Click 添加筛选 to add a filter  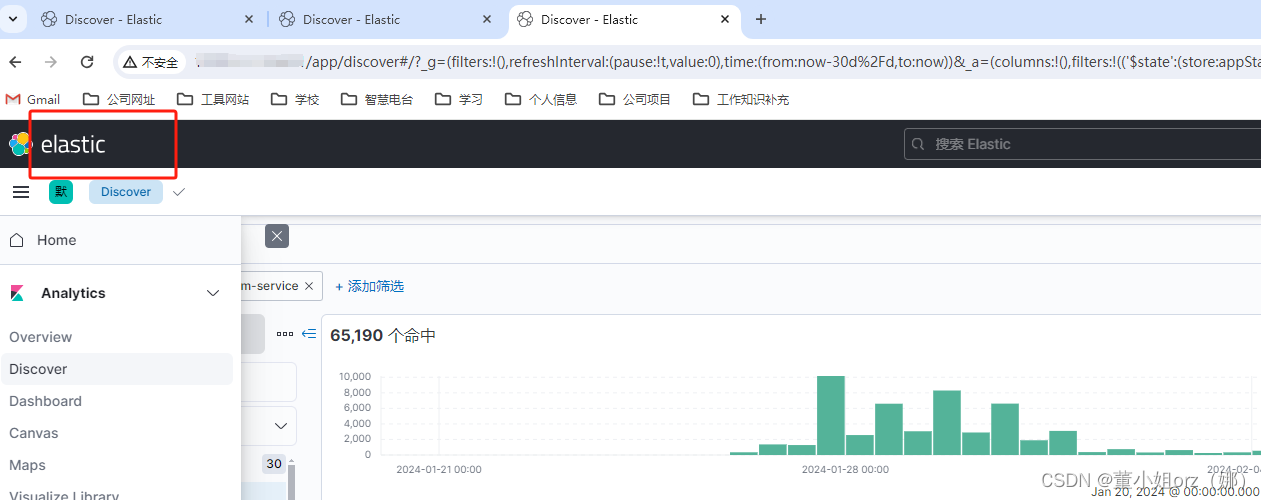coord(369,286)
